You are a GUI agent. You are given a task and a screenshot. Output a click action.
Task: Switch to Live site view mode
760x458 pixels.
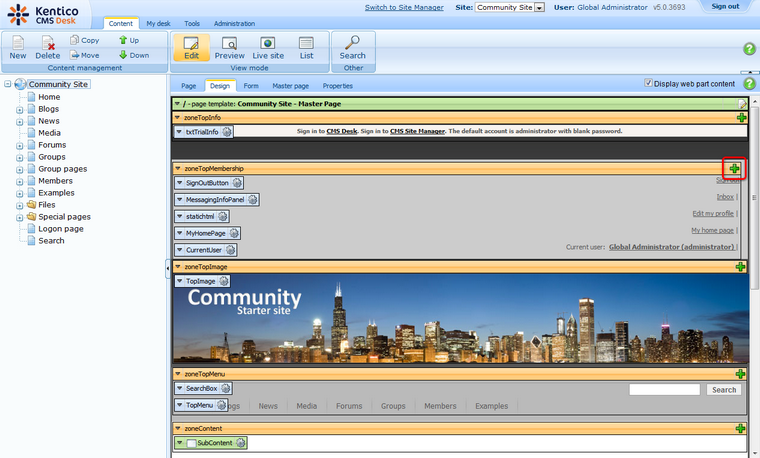pos(268,47)
